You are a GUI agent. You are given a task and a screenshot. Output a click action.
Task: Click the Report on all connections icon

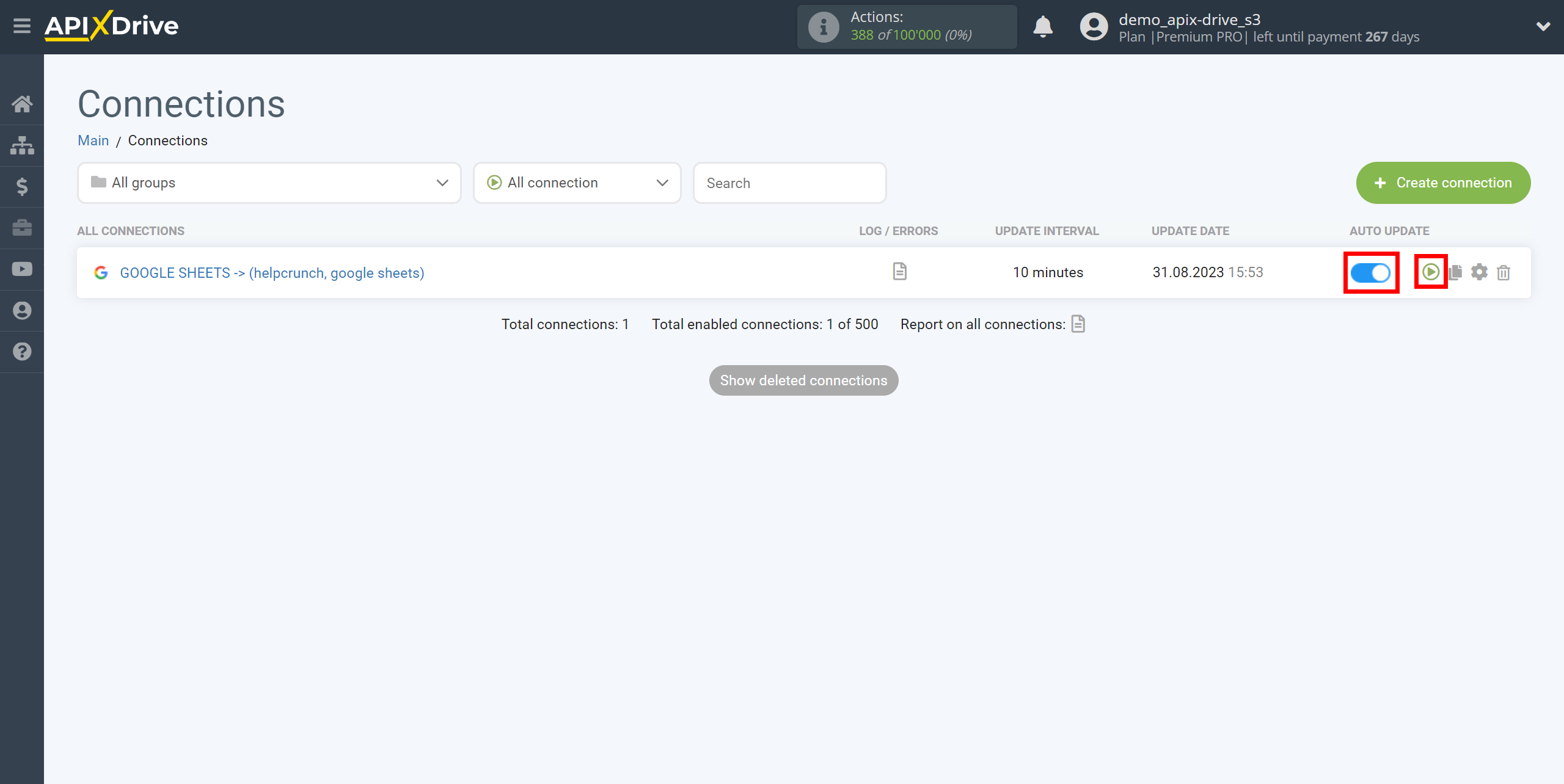[x=1079, y=323]
